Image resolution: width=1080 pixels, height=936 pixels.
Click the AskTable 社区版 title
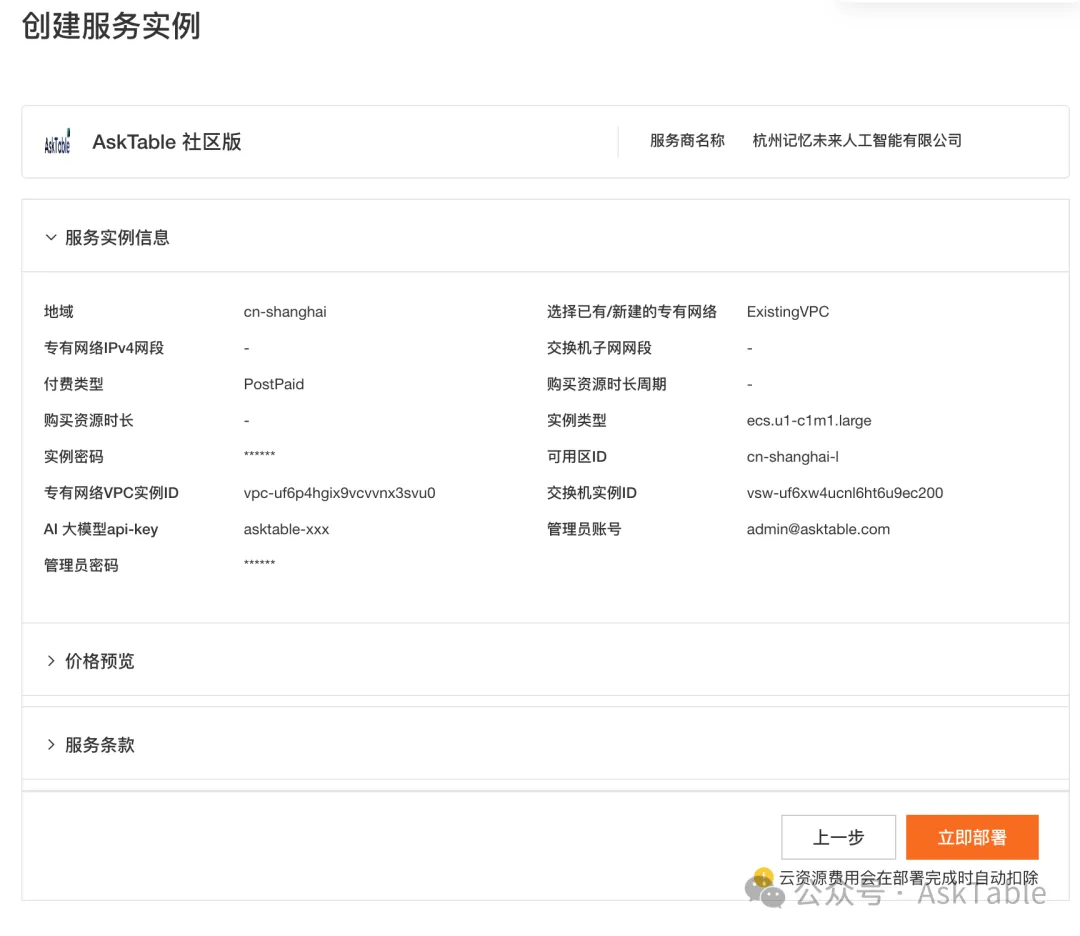tap(167, 142)
